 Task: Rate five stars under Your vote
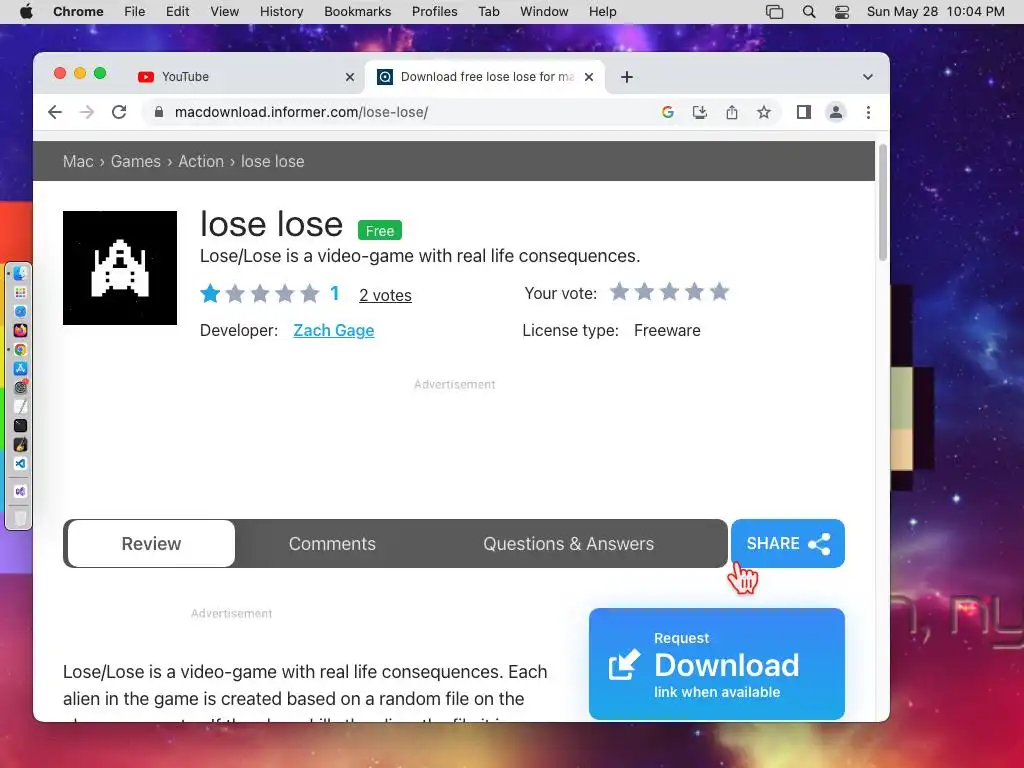[x=720, y=292]
